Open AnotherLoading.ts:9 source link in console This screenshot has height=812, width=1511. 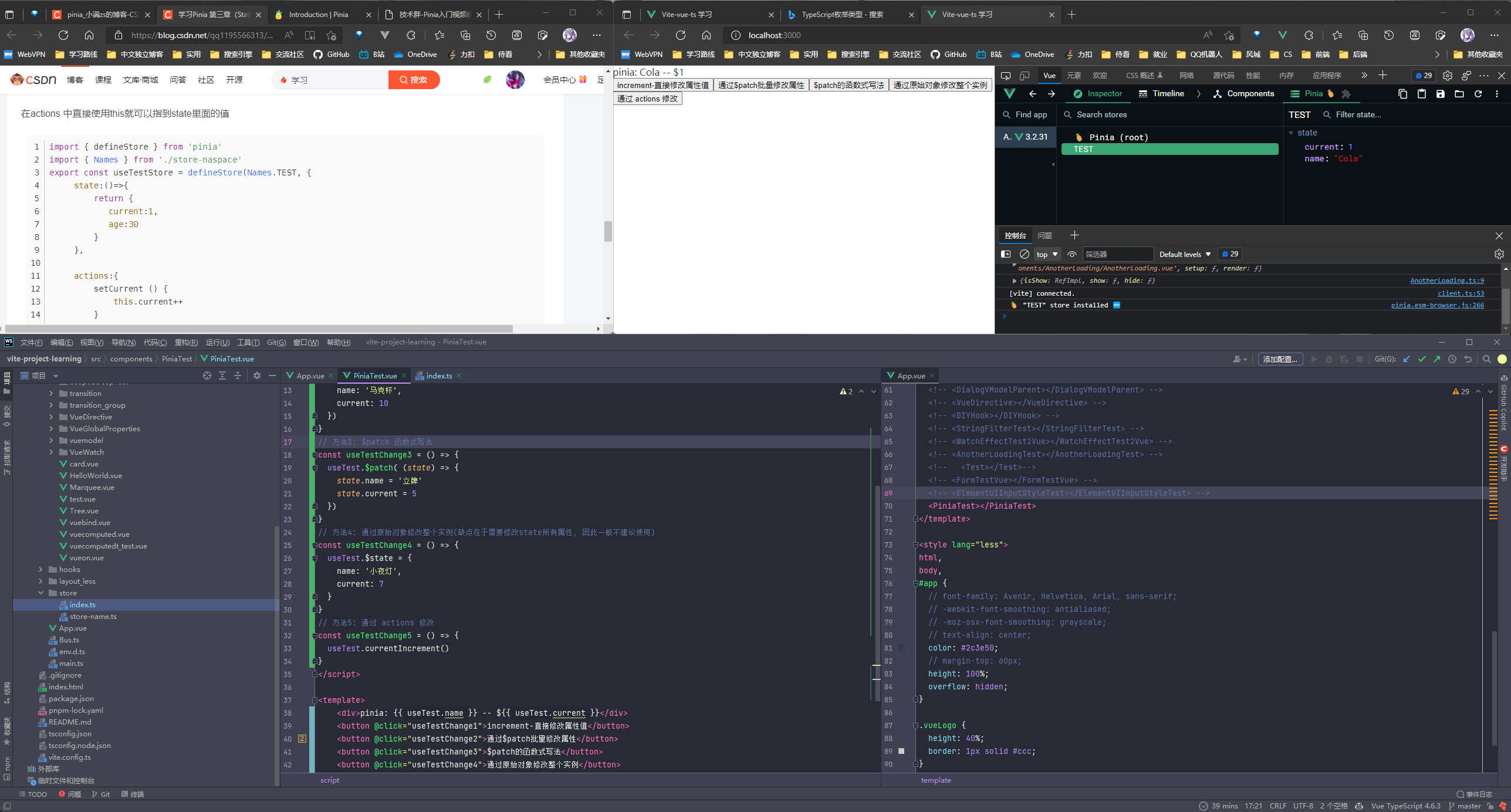point(1447,281)
